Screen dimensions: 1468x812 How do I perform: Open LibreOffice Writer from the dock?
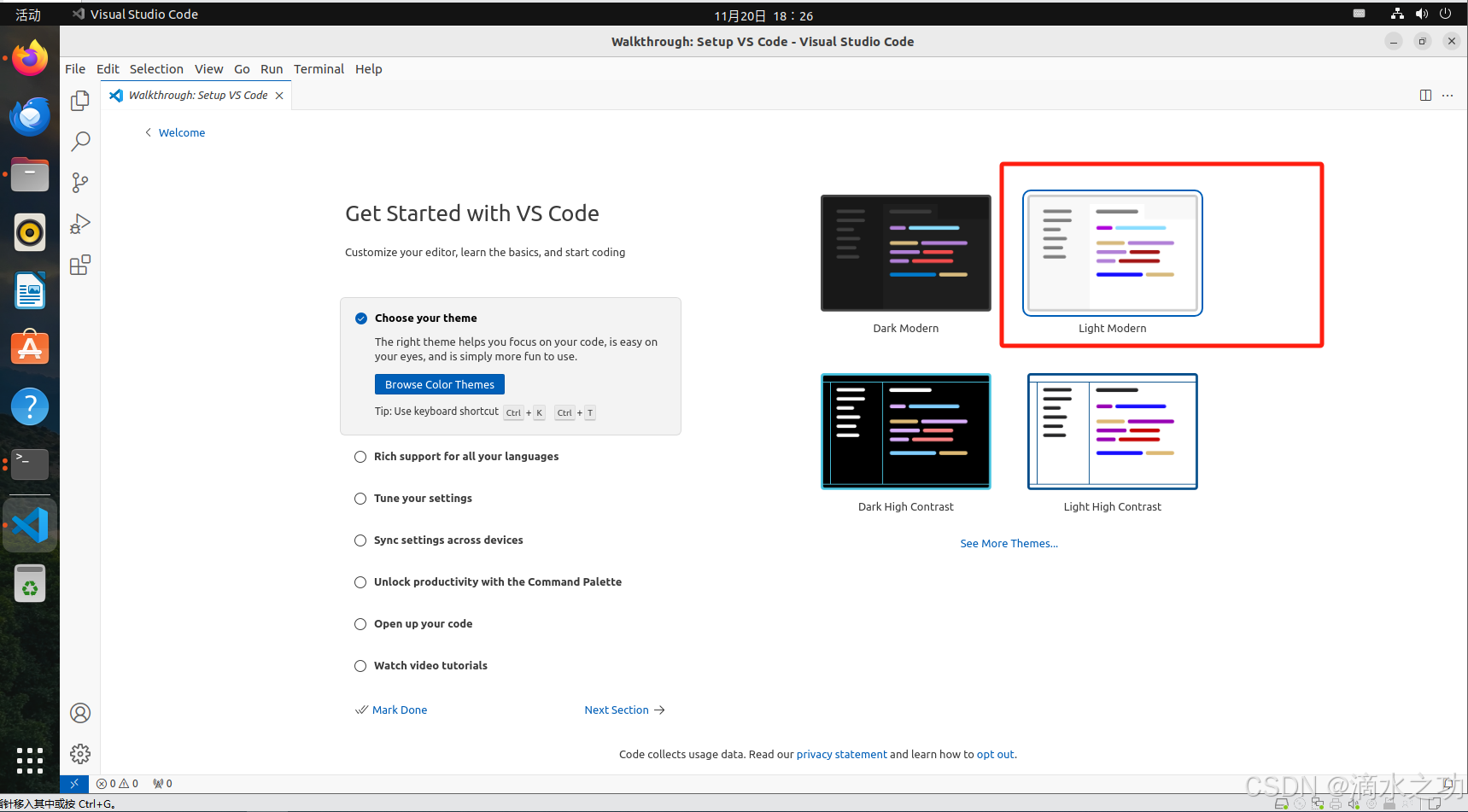pos(30,290)
